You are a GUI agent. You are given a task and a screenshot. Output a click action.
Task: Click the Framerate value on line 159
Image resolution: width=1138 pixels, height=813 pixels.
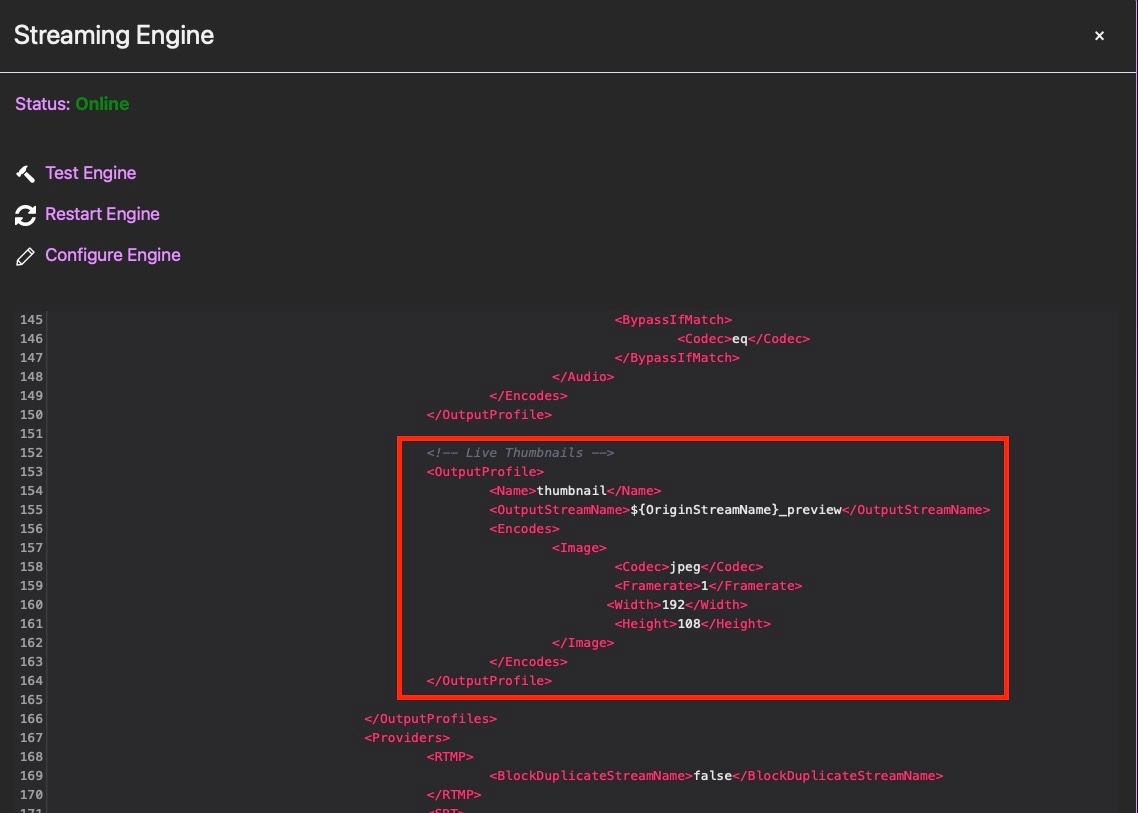704,586
